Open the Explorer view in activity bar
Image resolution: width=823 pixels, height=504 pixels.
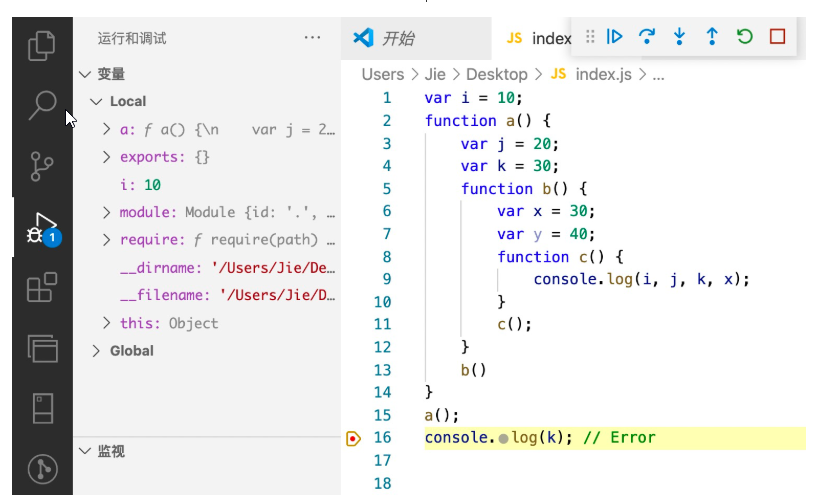pos(41,46)
